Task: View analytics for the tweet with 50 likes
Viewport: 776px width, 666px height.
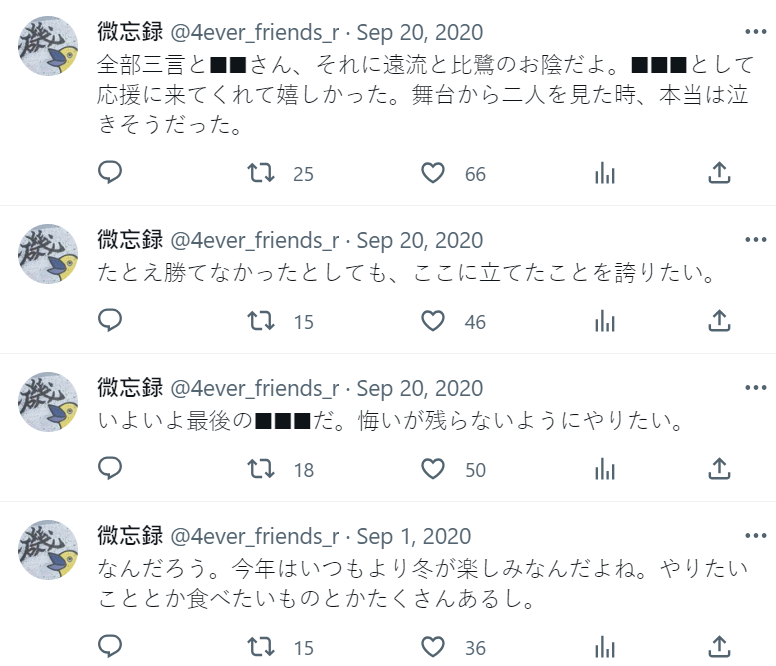Action: coord(605,469)
